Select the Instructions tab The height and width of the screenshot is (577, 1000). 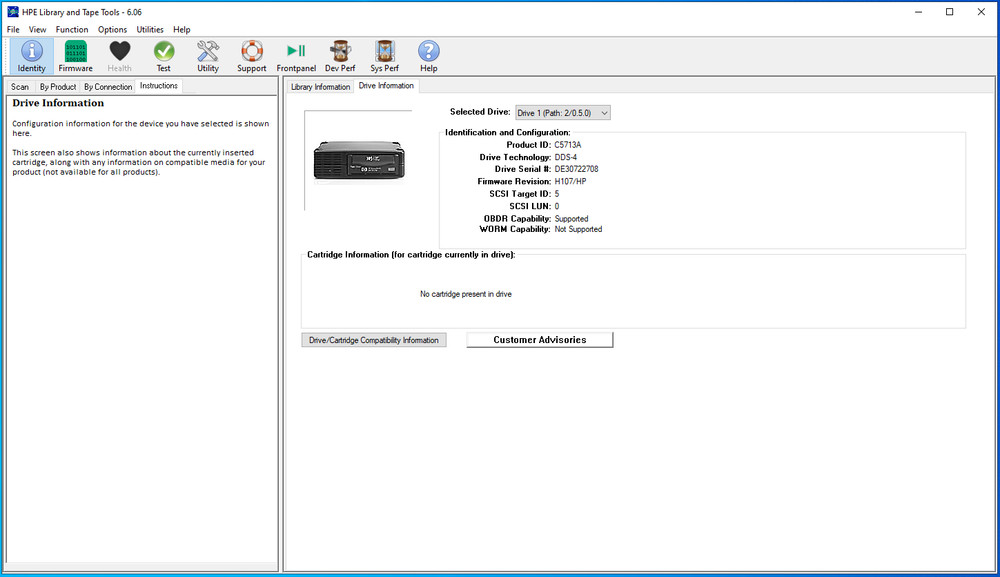point(159,86)
